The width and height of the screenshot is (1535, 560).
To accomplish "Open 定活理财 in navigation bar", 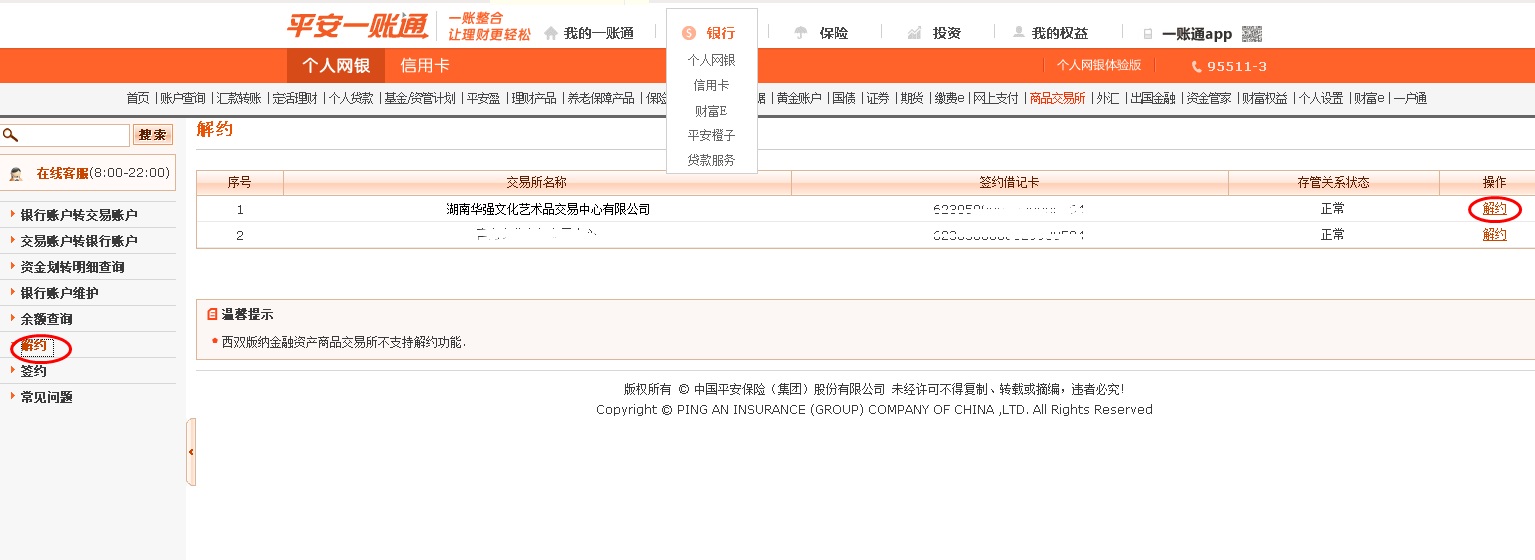I will [x=295, y=98].
